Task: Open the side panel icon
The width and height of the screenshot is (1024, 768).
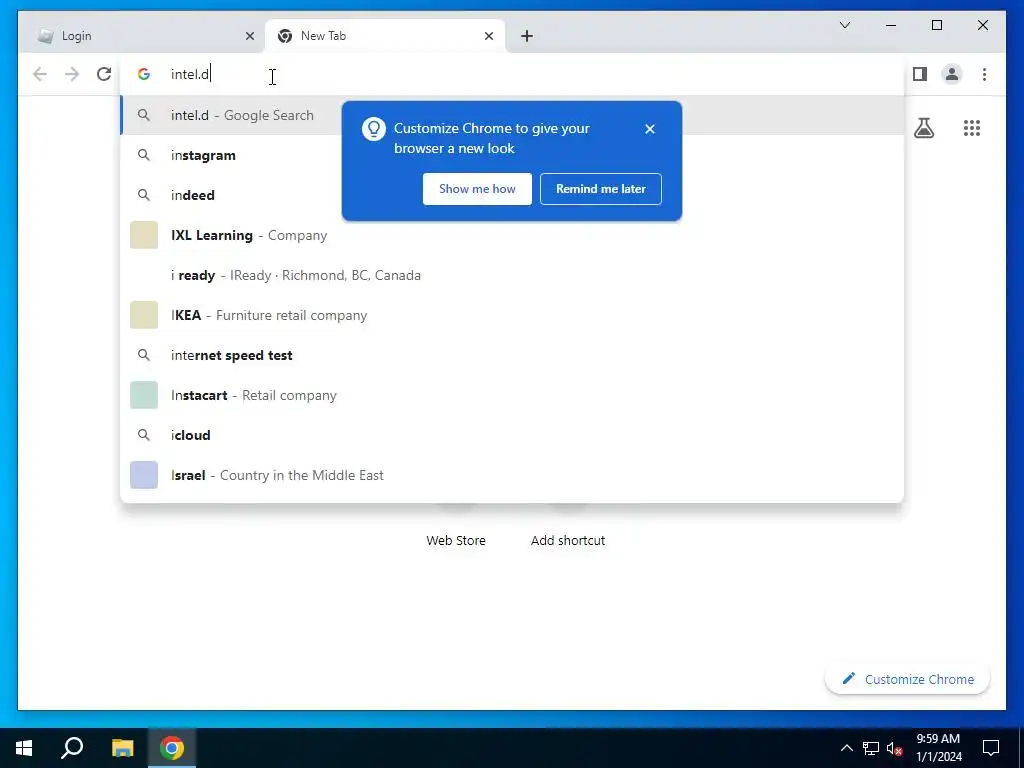Action: [920, 74]
